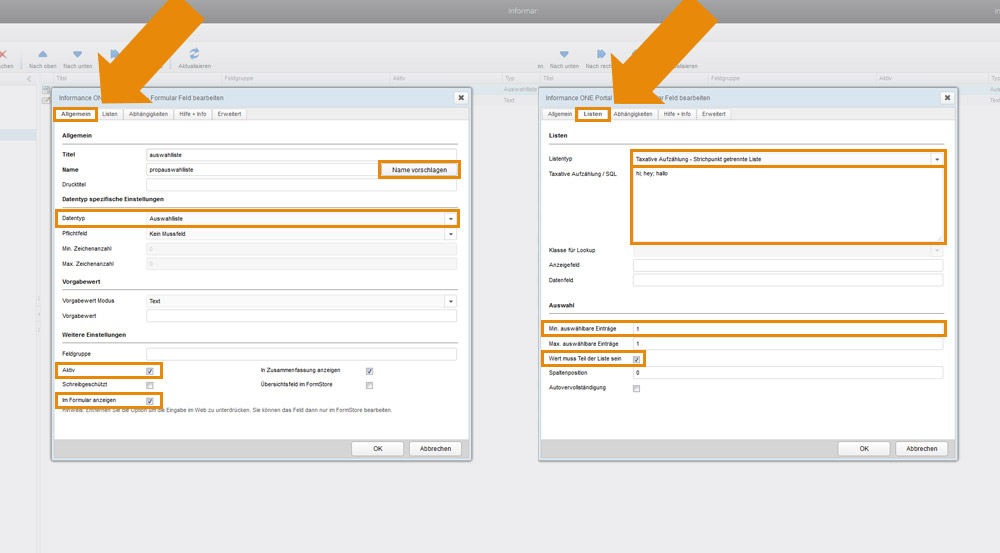
Task: Confirm right dialog with OK button
Action: (864, 448)
